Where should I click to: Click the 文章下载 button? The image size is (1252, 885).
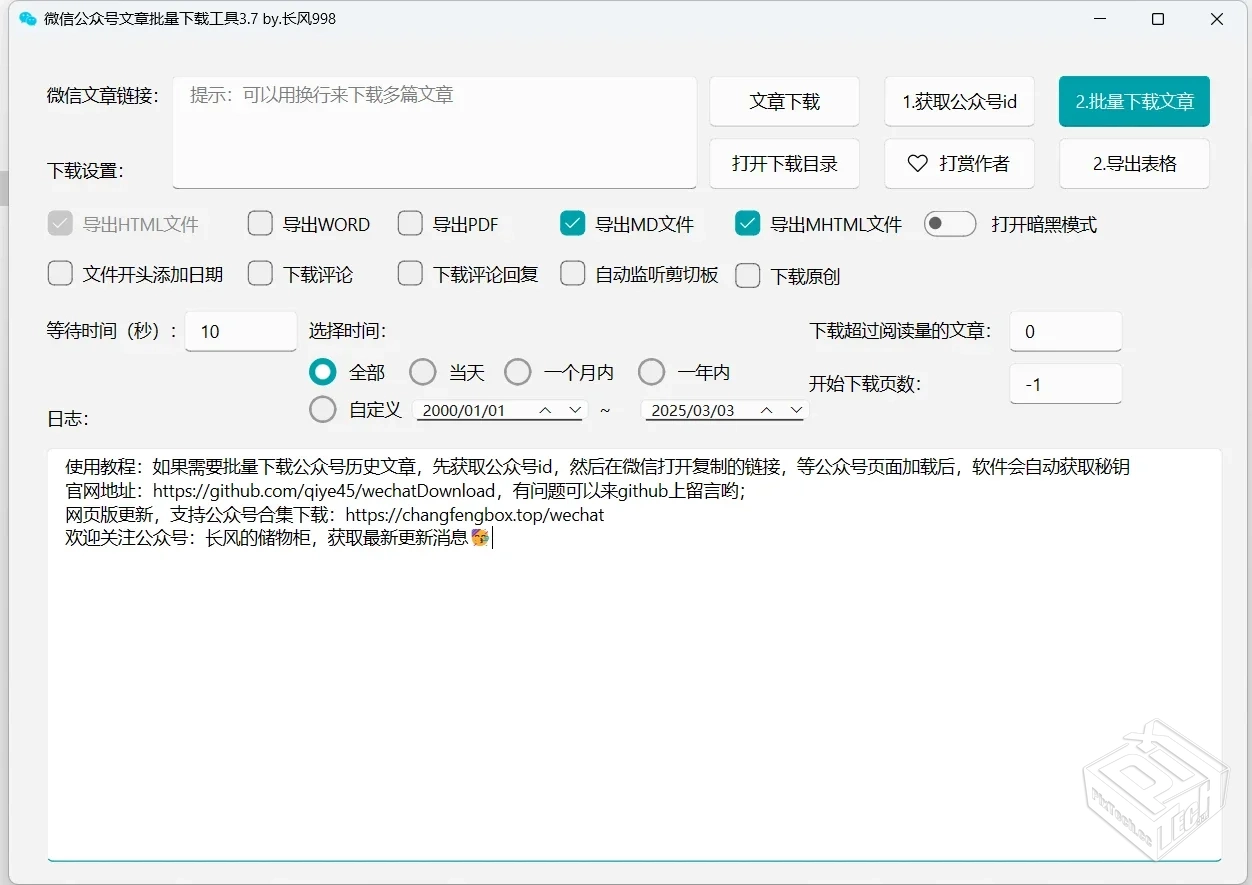784,101
